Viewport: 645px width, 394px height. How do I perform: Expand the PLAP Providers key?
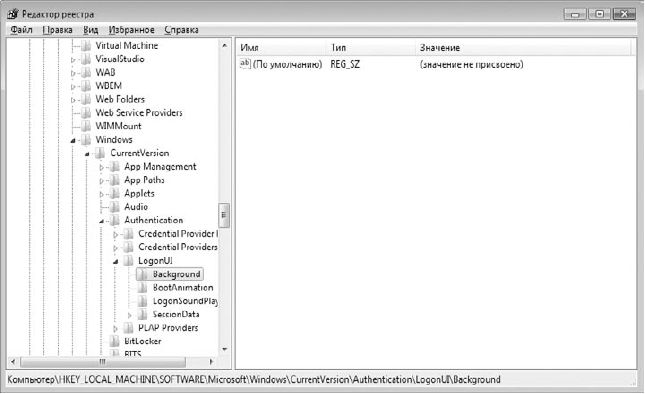(x=116, y=328)
